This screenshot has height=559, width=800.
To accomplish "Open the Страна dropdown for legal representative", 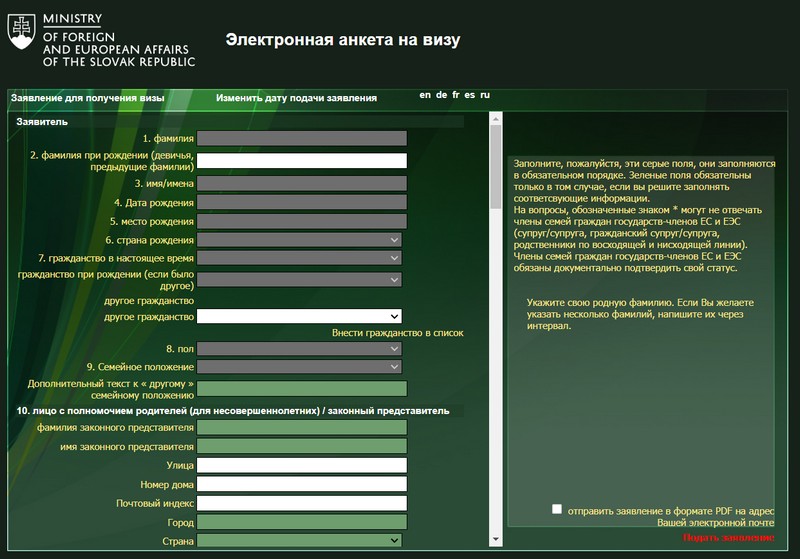I will tap(299, 540).
